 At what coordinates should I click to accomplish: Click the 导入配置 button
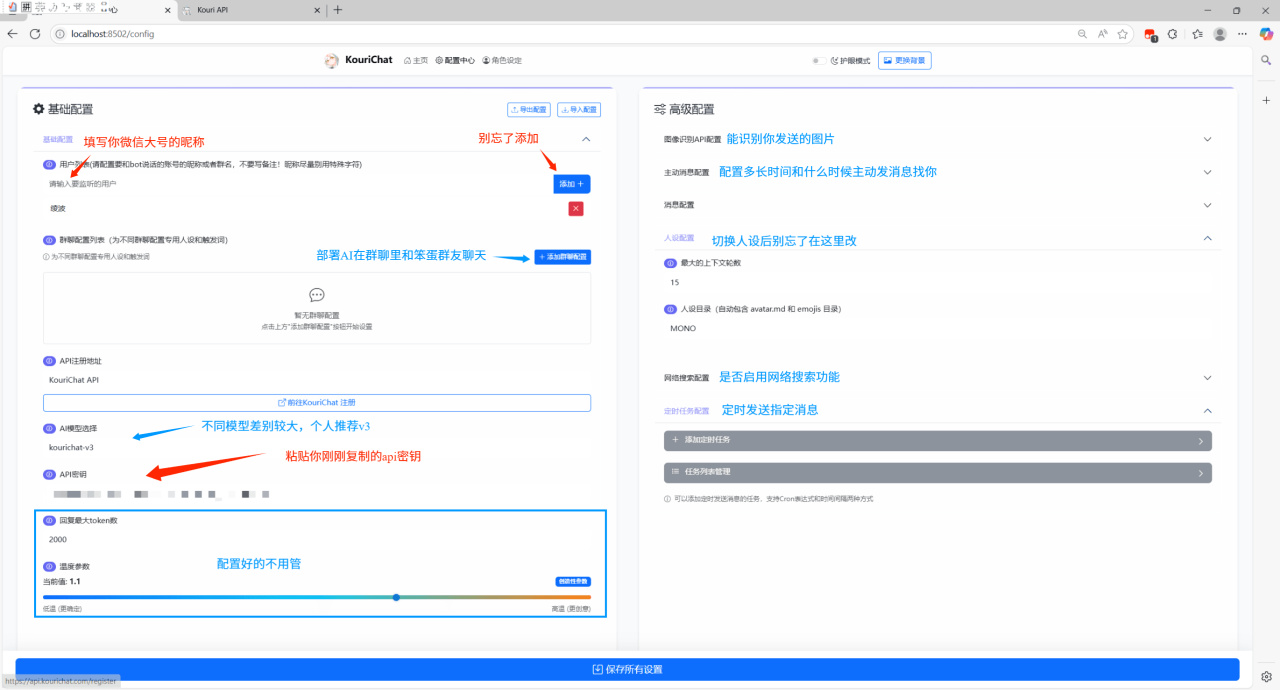(x=578, y=109)
